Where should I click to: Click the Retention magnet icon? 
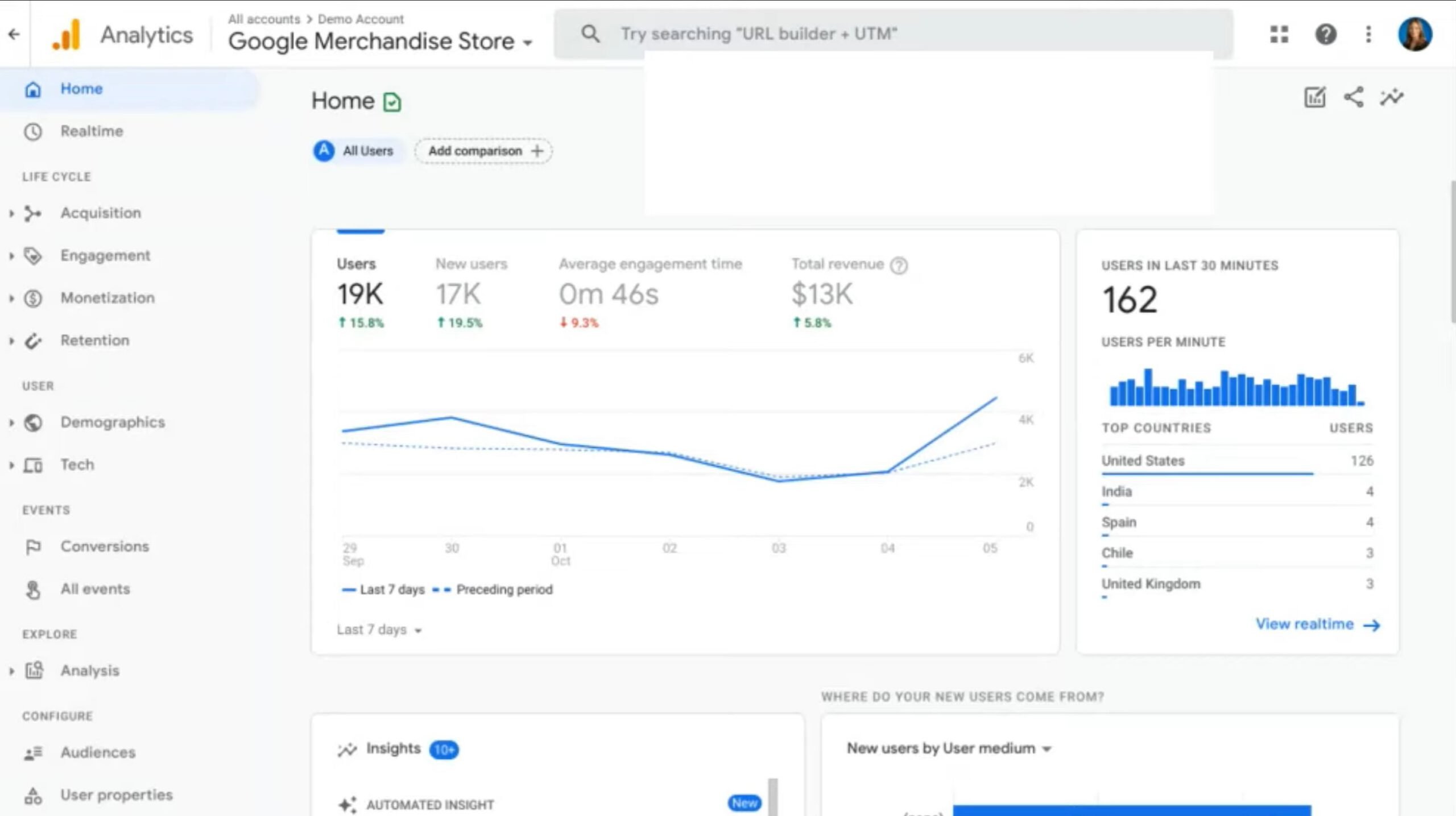click(x=33, y=341)
